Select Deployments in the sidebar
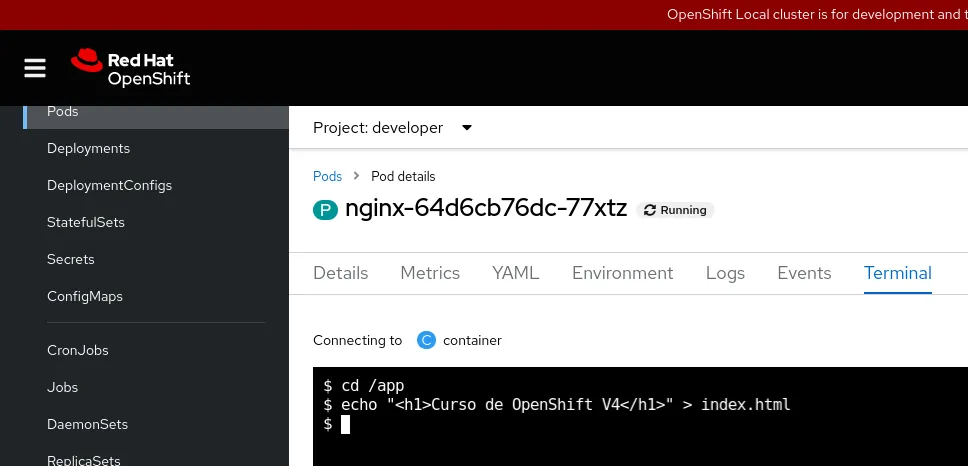 coord(88,148)
